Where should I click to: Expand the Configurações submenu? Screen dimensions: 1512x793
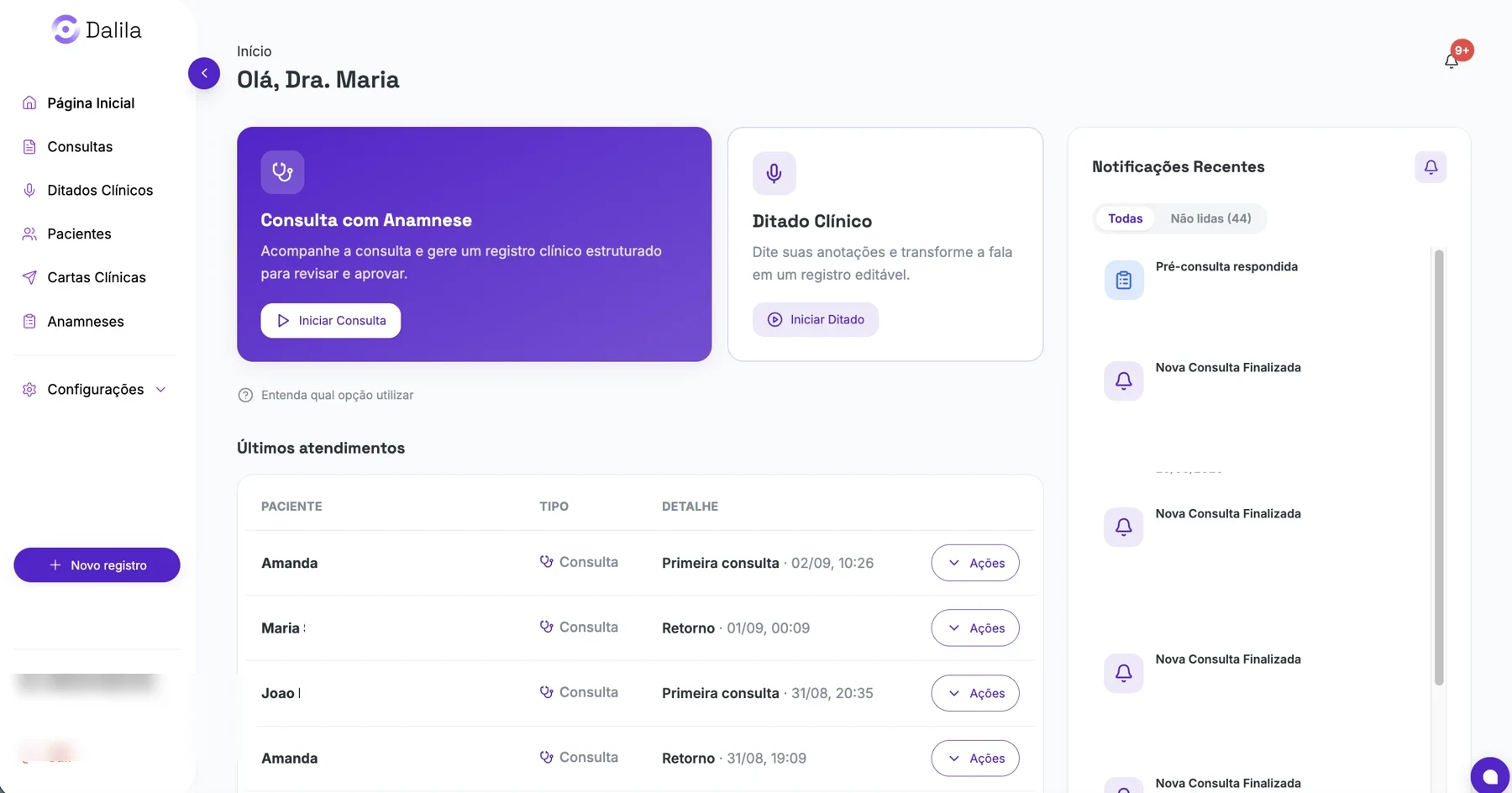pyautogui.click(x=94, y=390)
